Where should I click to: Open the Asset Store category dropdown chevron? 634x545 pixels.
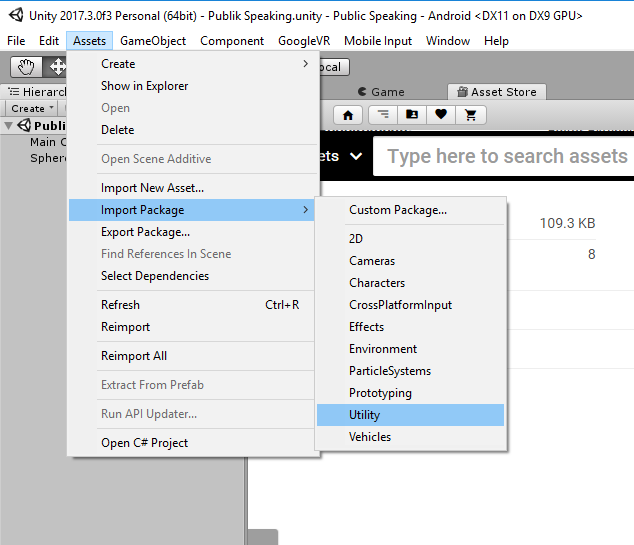(x=356, y=156)
